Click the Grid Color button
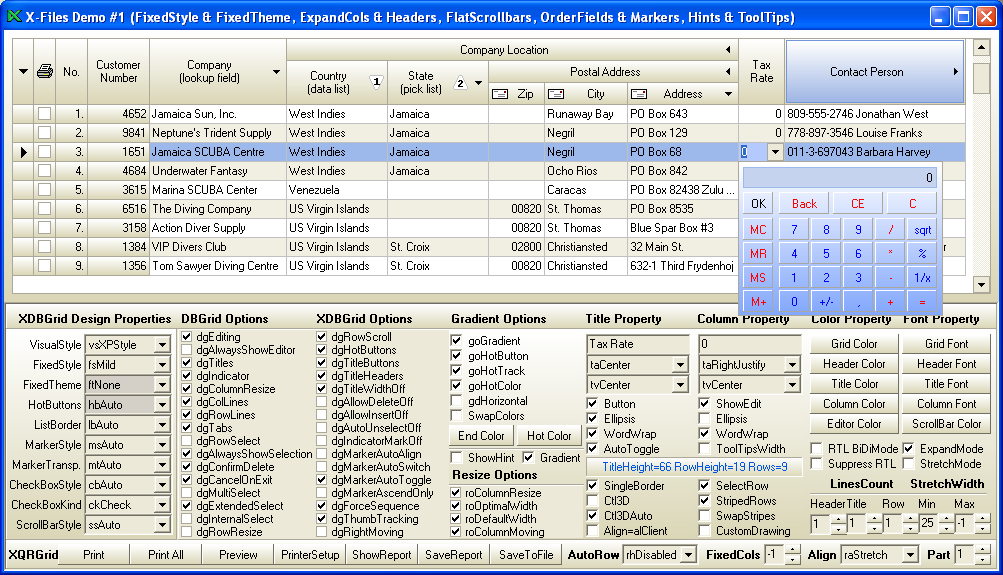This screenshot has height=575, width=1003. 853,344
